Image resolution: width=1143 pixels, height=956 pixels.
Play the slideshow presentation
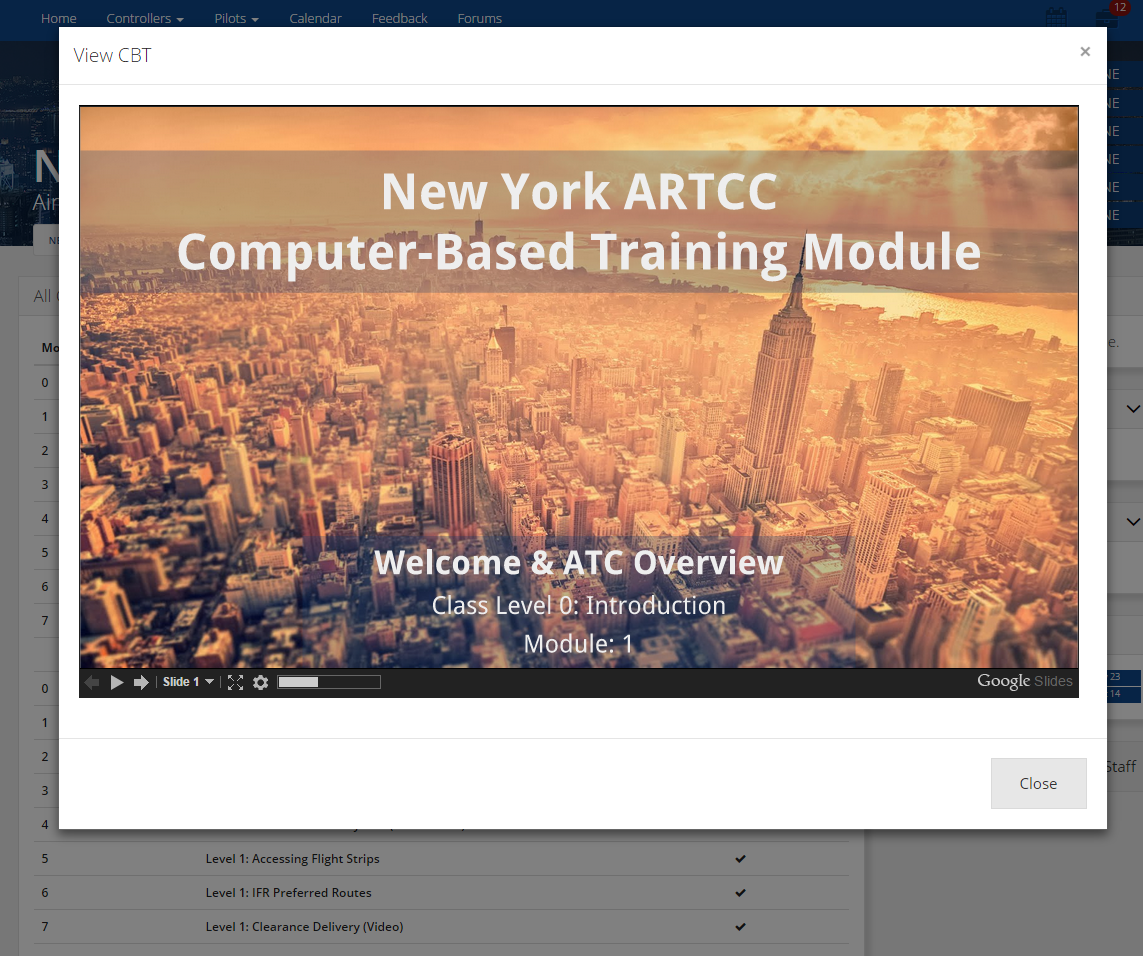pos(117,682)
